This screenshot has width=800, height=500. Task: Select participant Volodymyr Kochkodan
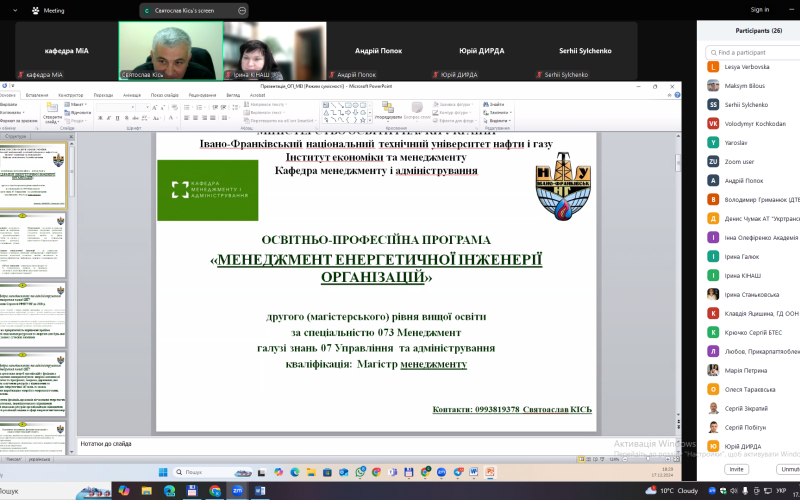pyautogui.click(x=753, y=123)
